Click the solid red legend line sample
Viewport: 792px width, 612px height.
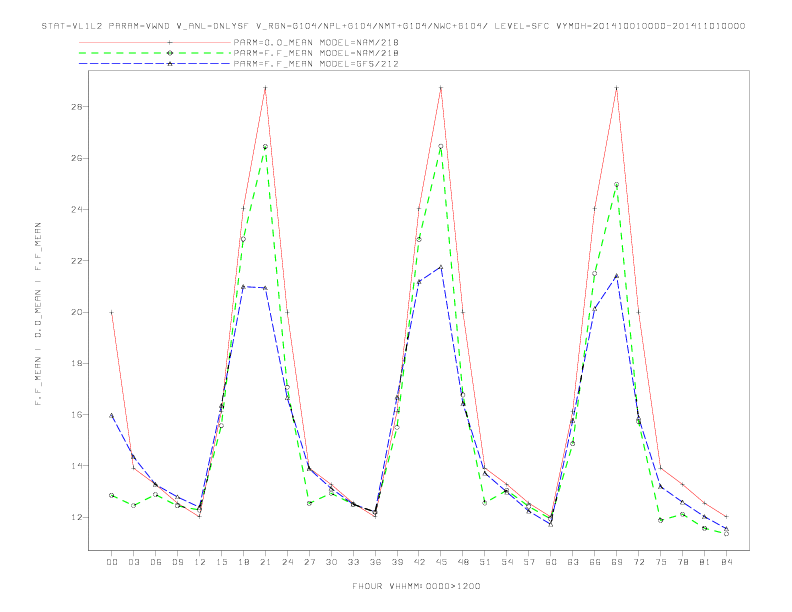[155, 42]
